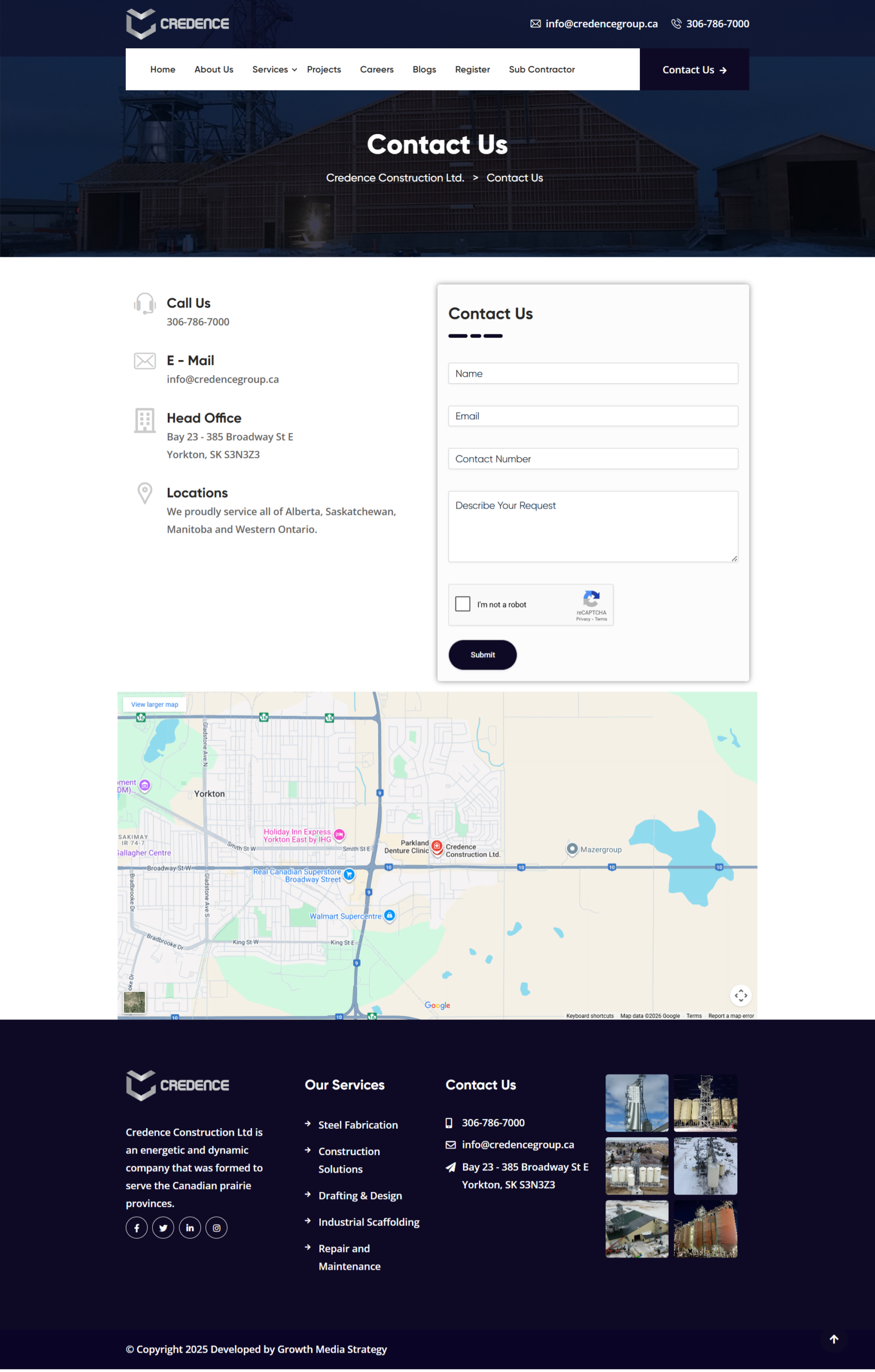
Task: Switch map to satellite view thumbnail
Action: point(134,1002)
